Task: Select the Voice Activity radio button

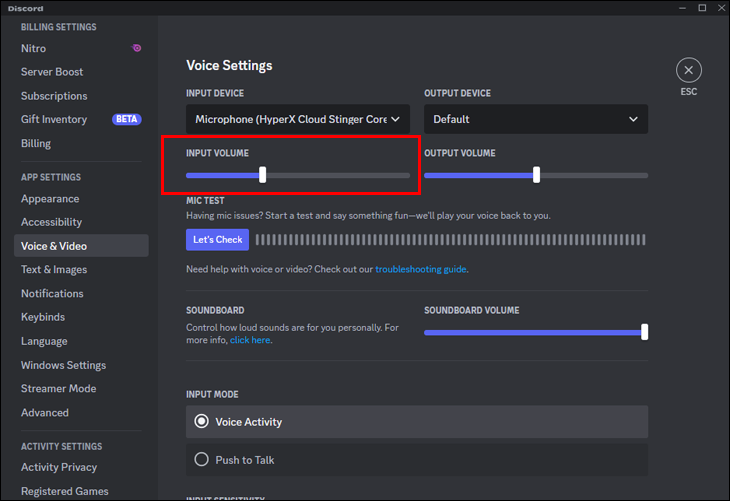Action: pos(201,422)
